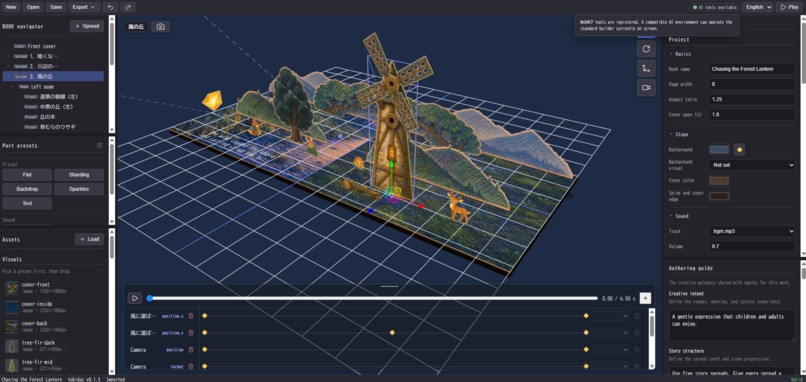Open the Background color swatch
The width and height of the screenshot is (806, 382).
719,150
